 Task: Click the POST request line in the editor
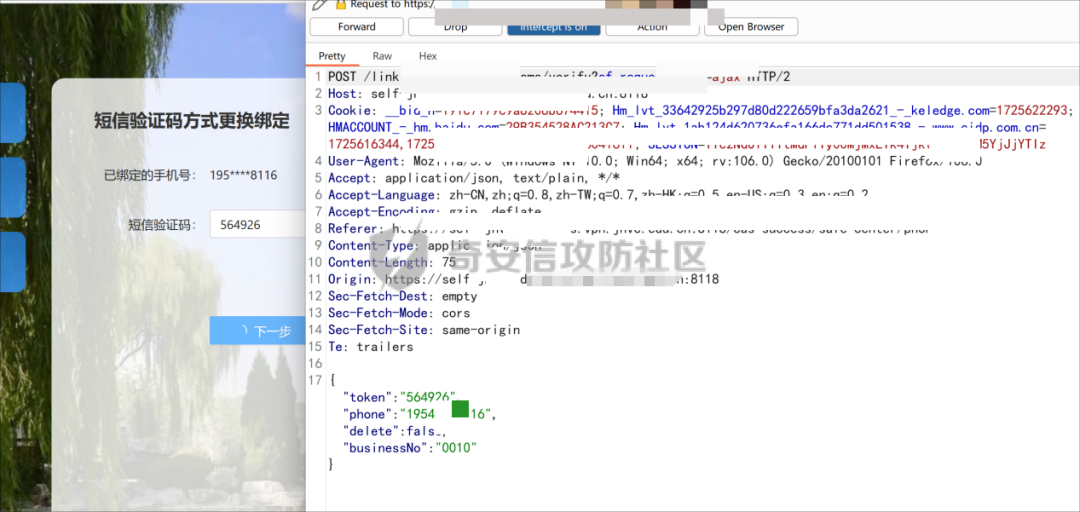coord(559,77)
